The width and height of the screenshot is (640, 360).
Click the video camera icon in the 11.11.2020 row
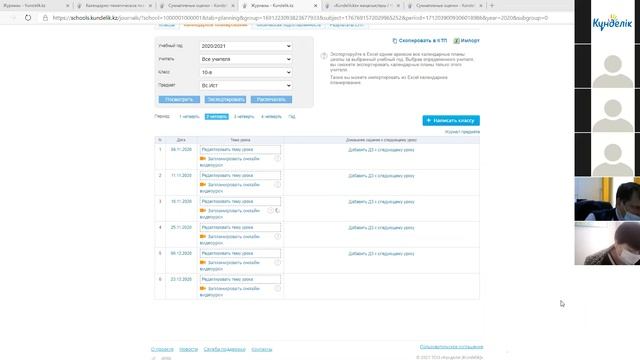click(203, 184)
